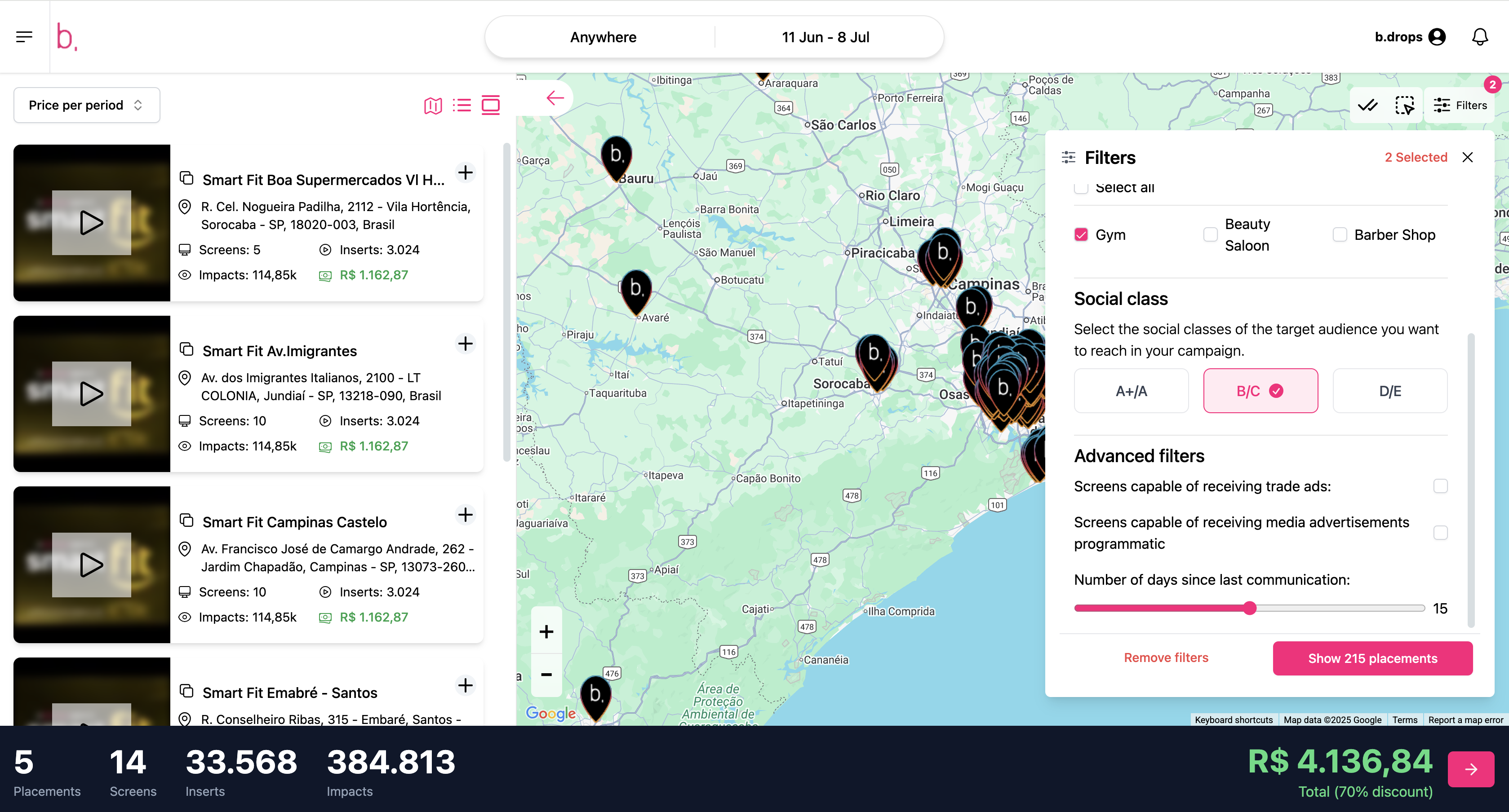
Task: Click the double checkmark select-all icon
Action: tap(1368, 106)
